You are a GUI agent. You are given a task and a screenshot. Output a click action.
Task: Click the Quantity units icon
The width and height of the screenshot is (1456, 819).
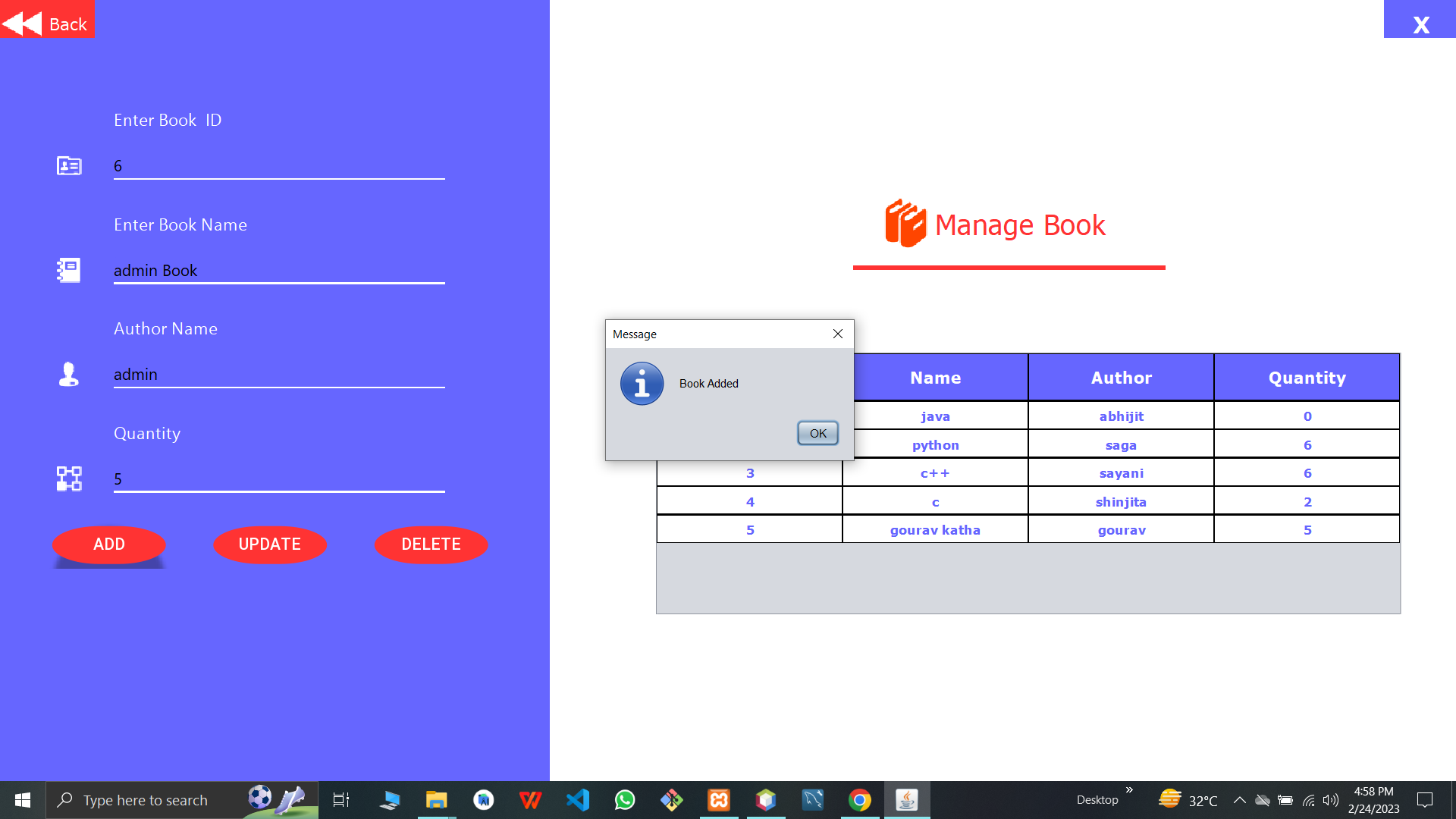tap(69, 479)
